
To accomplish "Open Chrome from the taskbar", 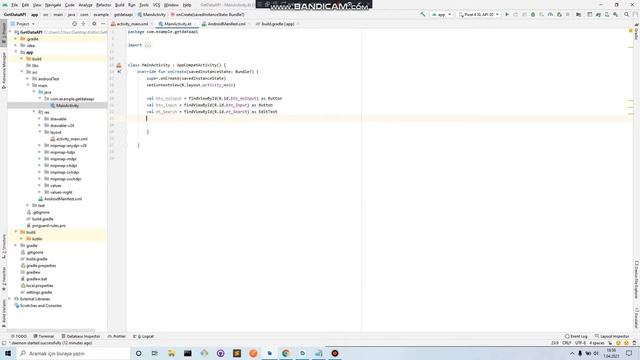I will point(286,353).
